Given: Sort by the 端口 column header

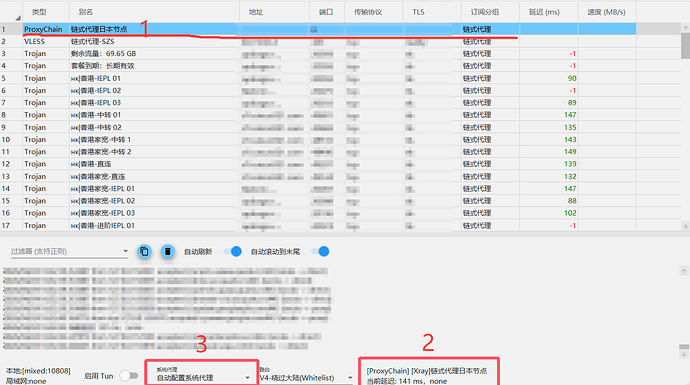Looking at the screenshot, I should click(327, 12).
